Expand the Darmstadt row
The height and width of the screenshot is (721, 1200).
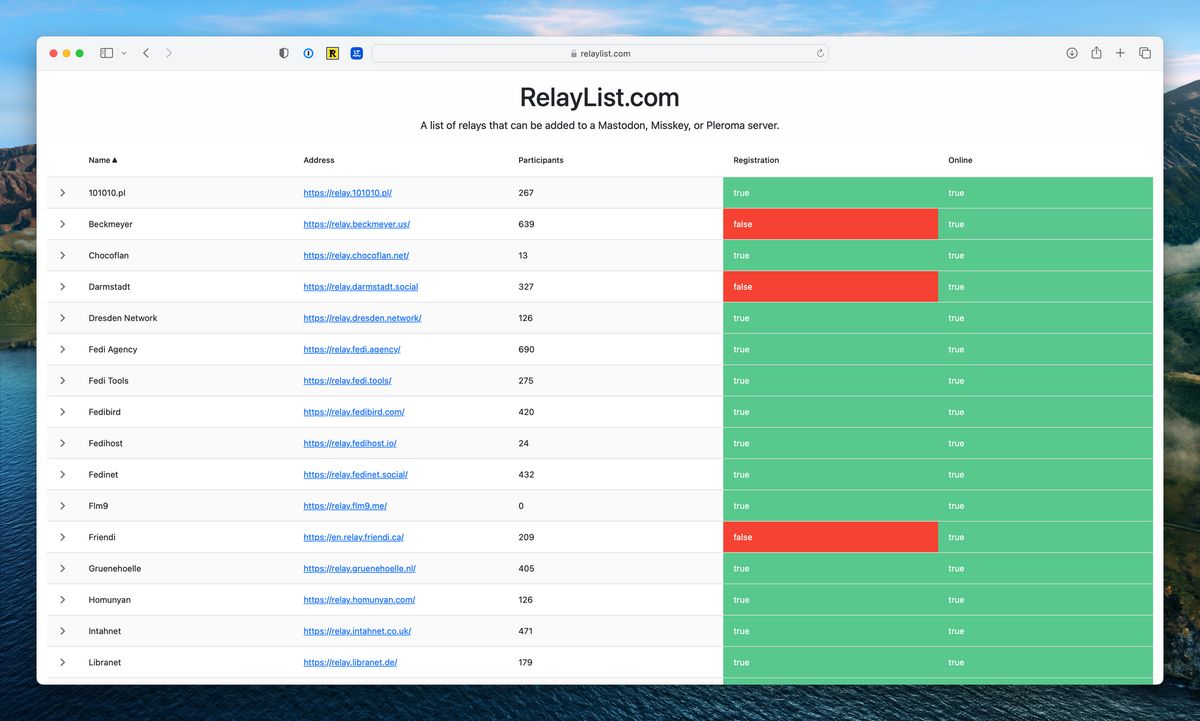point(62,287)
